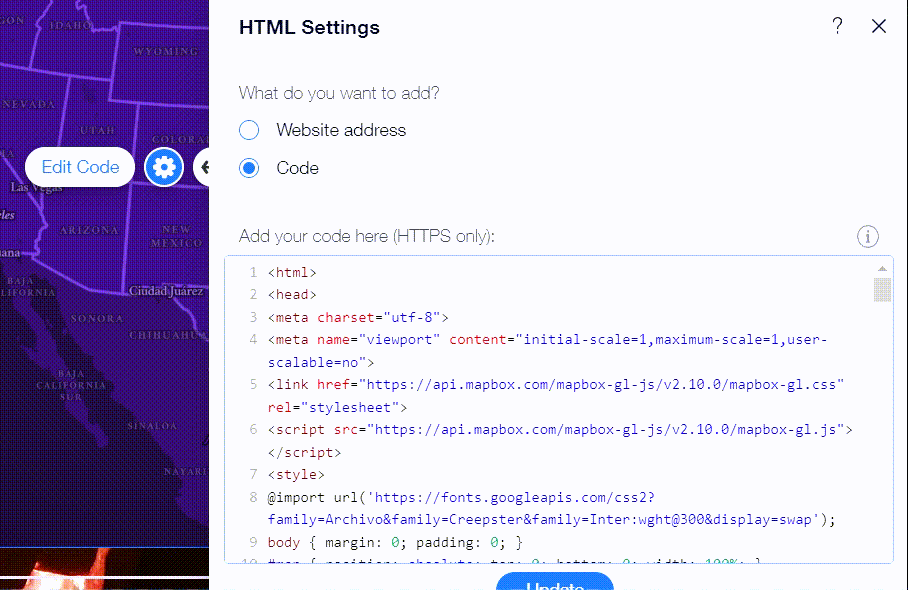Click the meta viewport code line
The width and height of the screenshot is (908, 590).
pos(547,339)
